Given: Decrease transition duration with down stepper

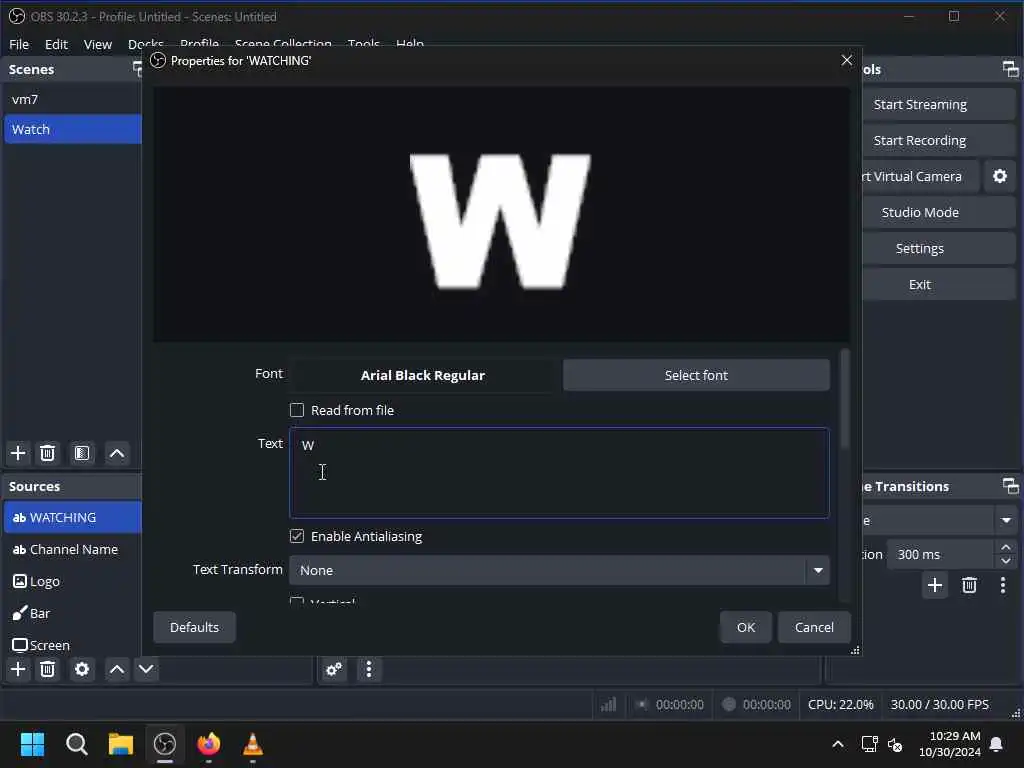Looking at the screenshot, I should (1006, 561).
